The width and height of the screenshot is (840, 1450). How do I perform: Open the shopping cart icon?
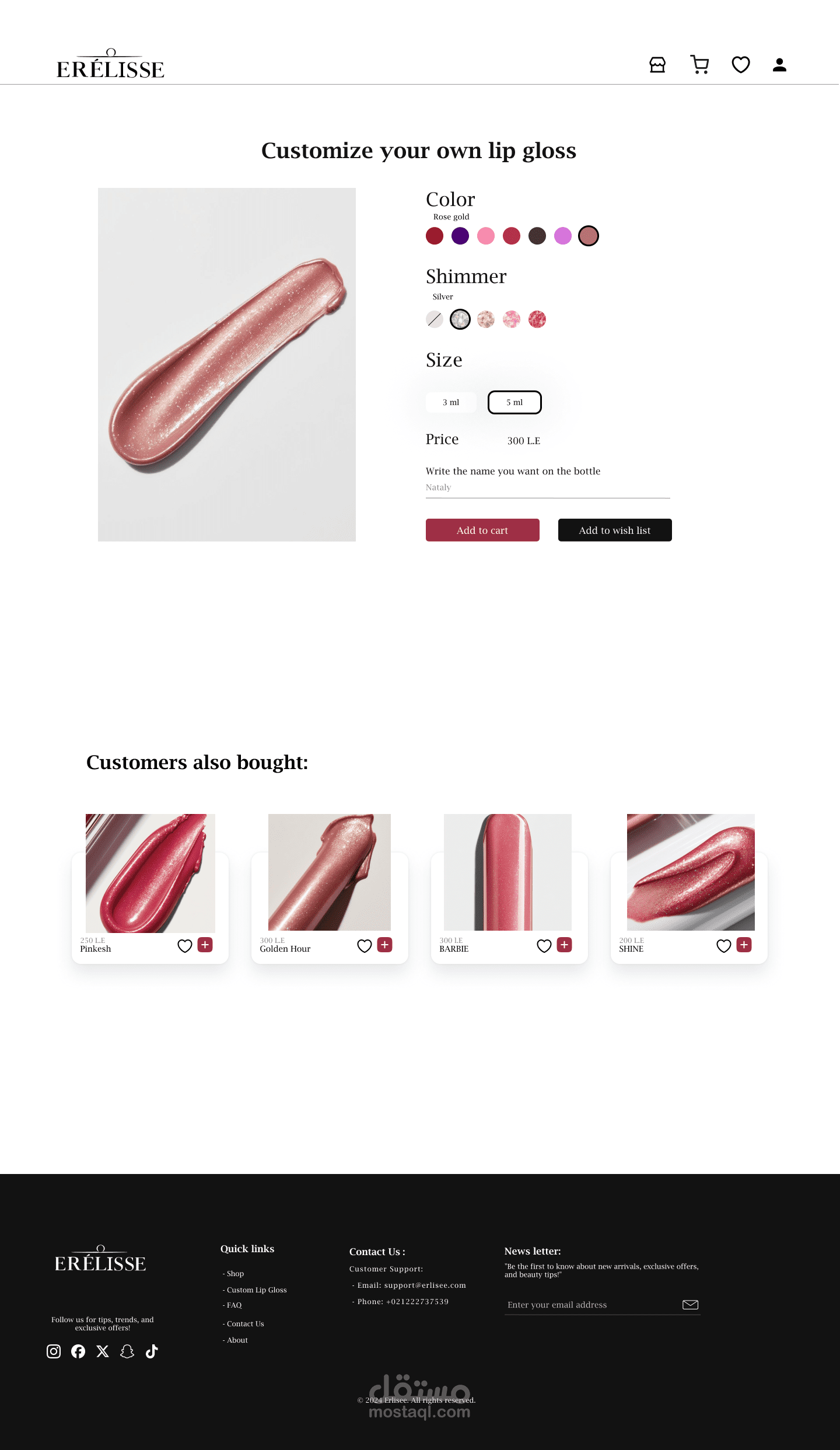pyautogui.click(x=699, y=65)
